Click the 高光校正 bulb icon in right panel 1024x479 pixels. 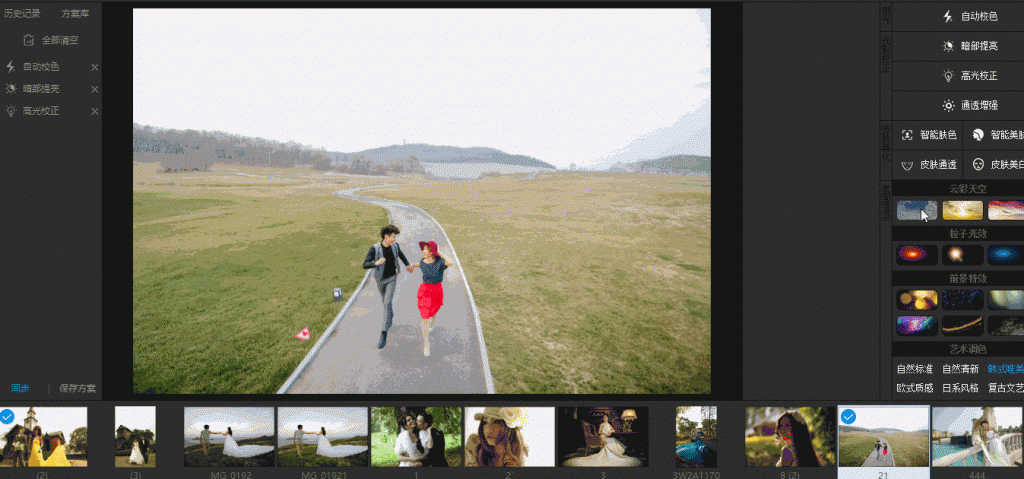(x=948, y=76)
